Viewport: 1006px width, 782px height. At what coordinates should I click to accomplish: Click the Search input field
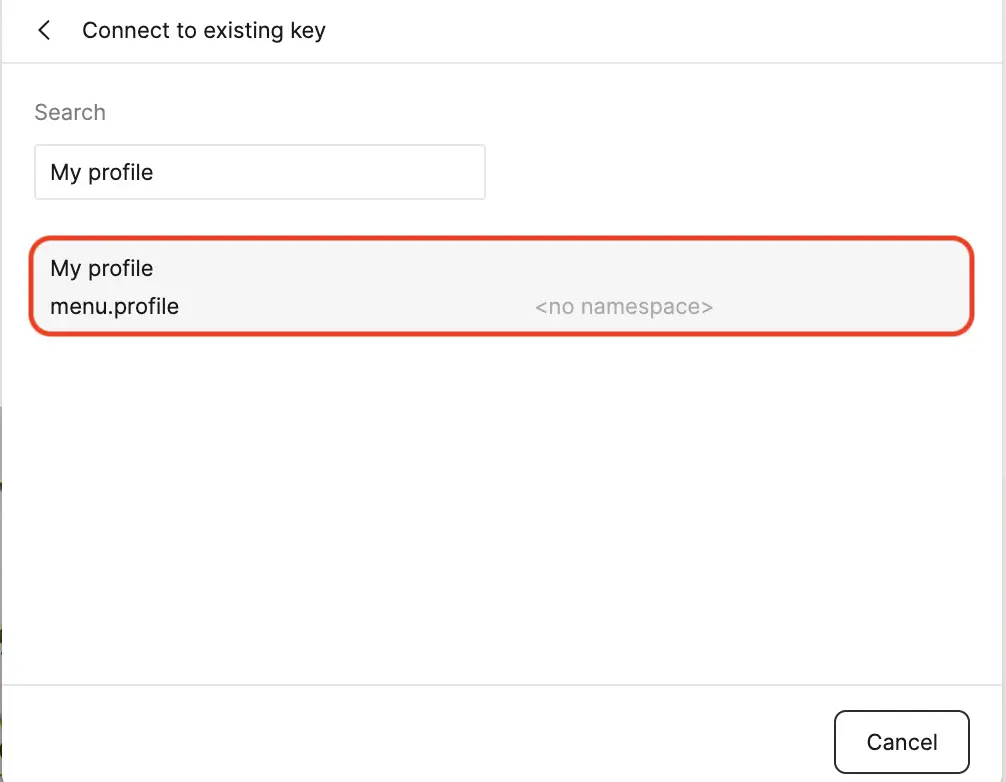tap(259, 172)
